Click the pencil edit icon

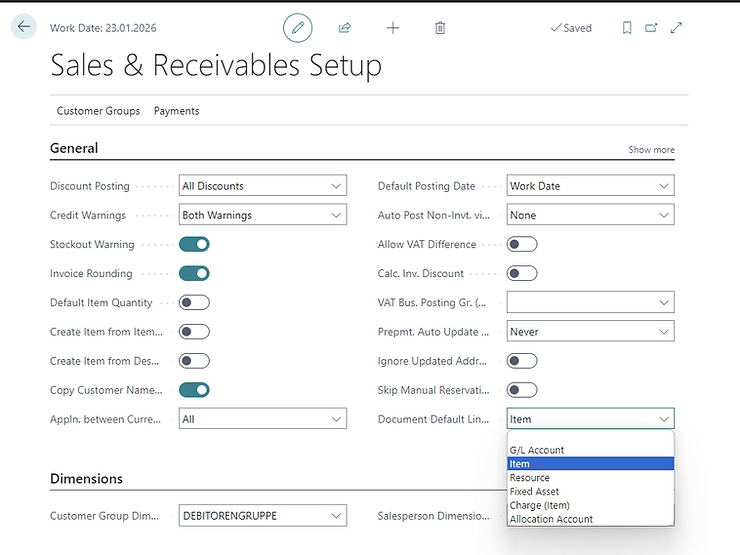(x=297, y=28)
